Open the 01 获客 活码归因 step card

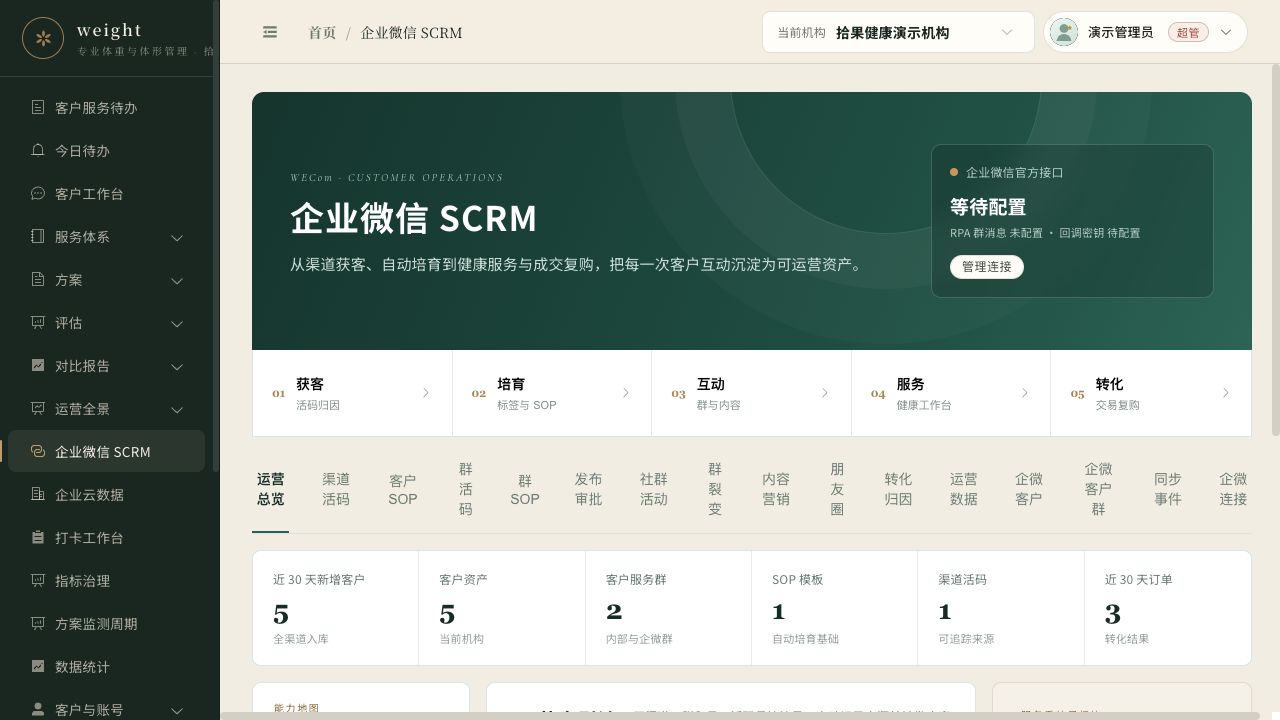click(352, 393)
